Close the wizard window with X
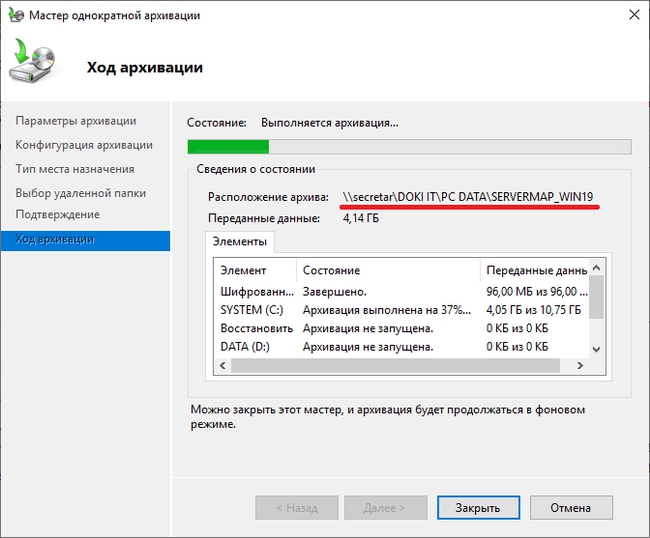This screenshot has height=538, width=650. (633, 15)
